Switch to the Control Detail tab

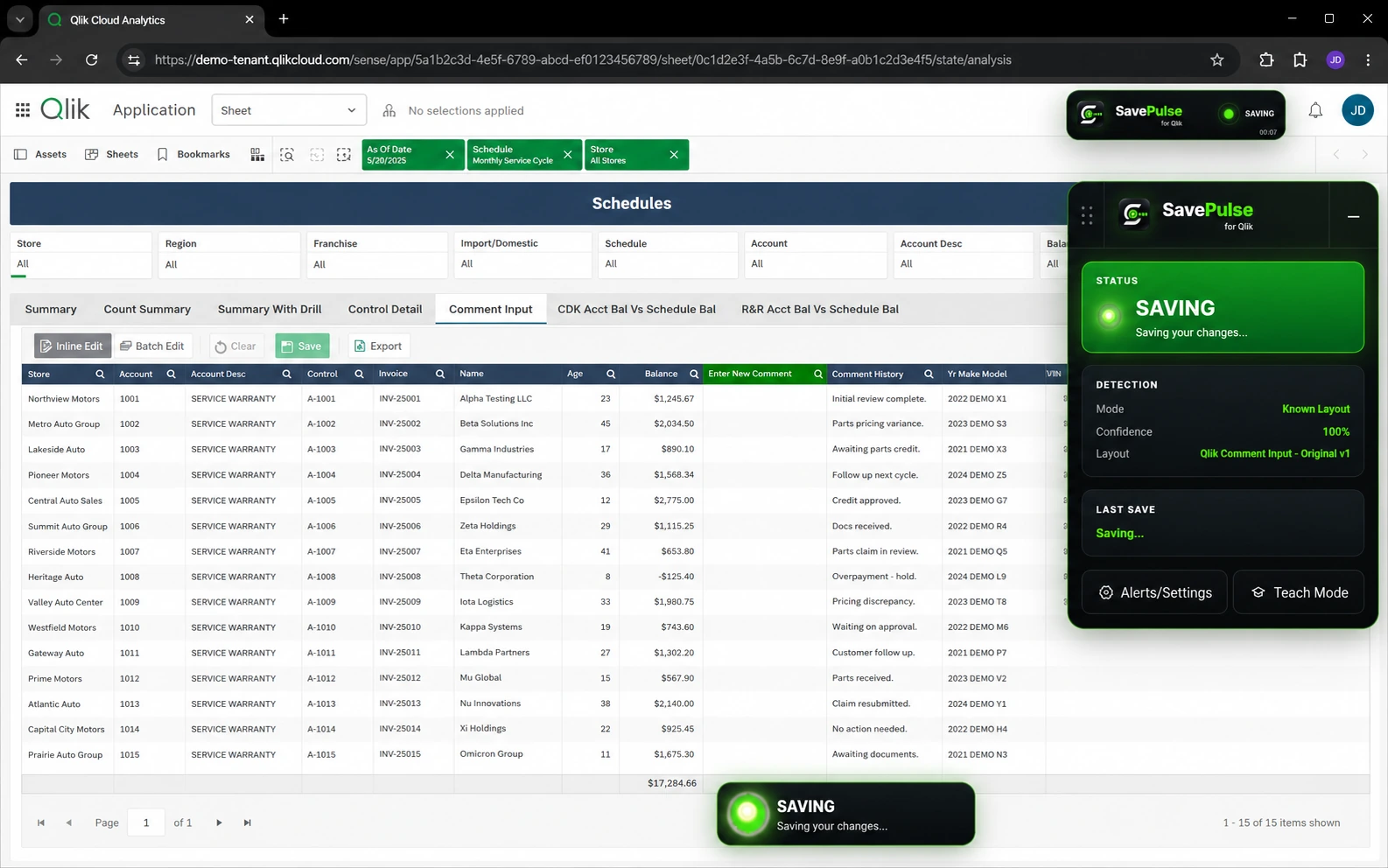click(385, 309)
